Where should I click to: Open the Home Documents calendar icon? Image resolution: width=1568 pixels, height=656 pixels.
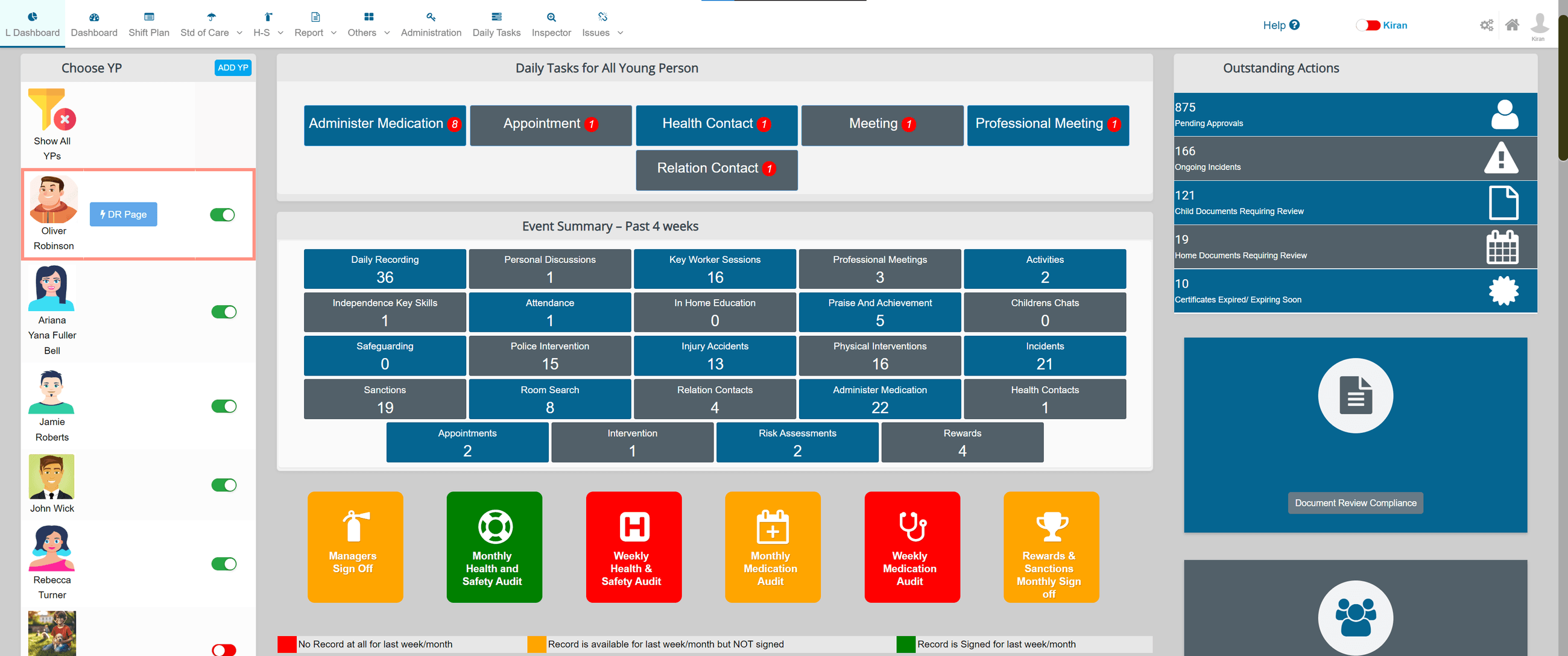coord(1503,247)
